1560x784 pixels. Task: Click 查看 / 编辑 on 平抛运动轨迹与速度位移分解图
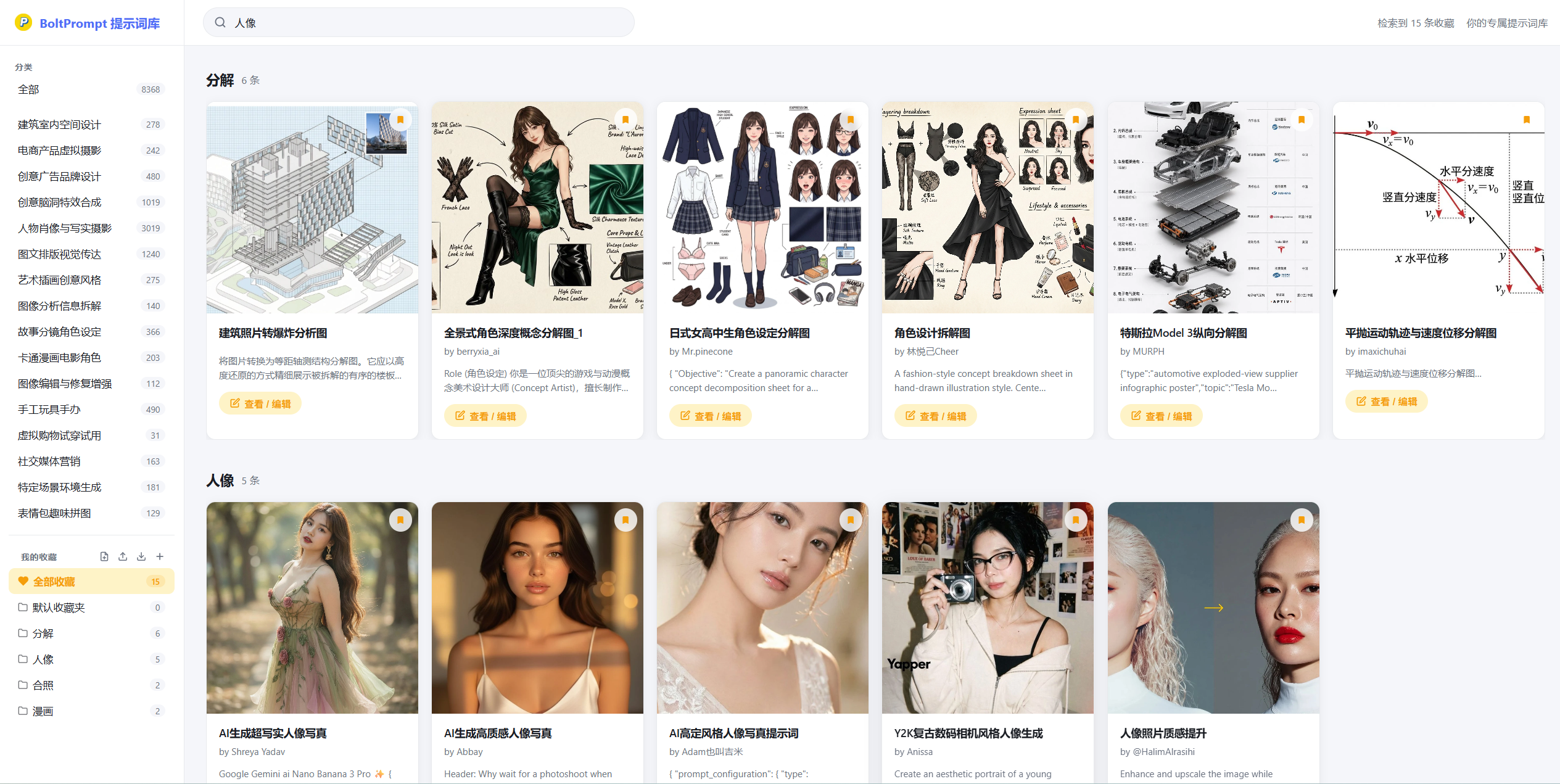[x=1387, y=401]
